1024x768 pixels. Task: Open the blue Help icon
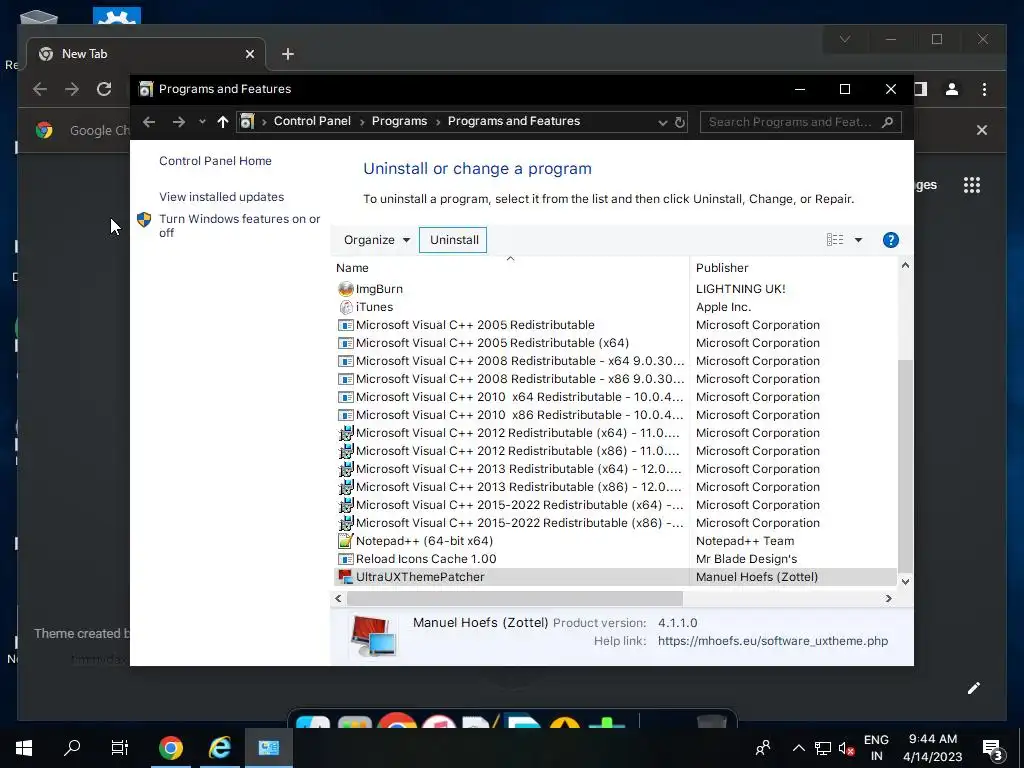(x=890, y=240)
